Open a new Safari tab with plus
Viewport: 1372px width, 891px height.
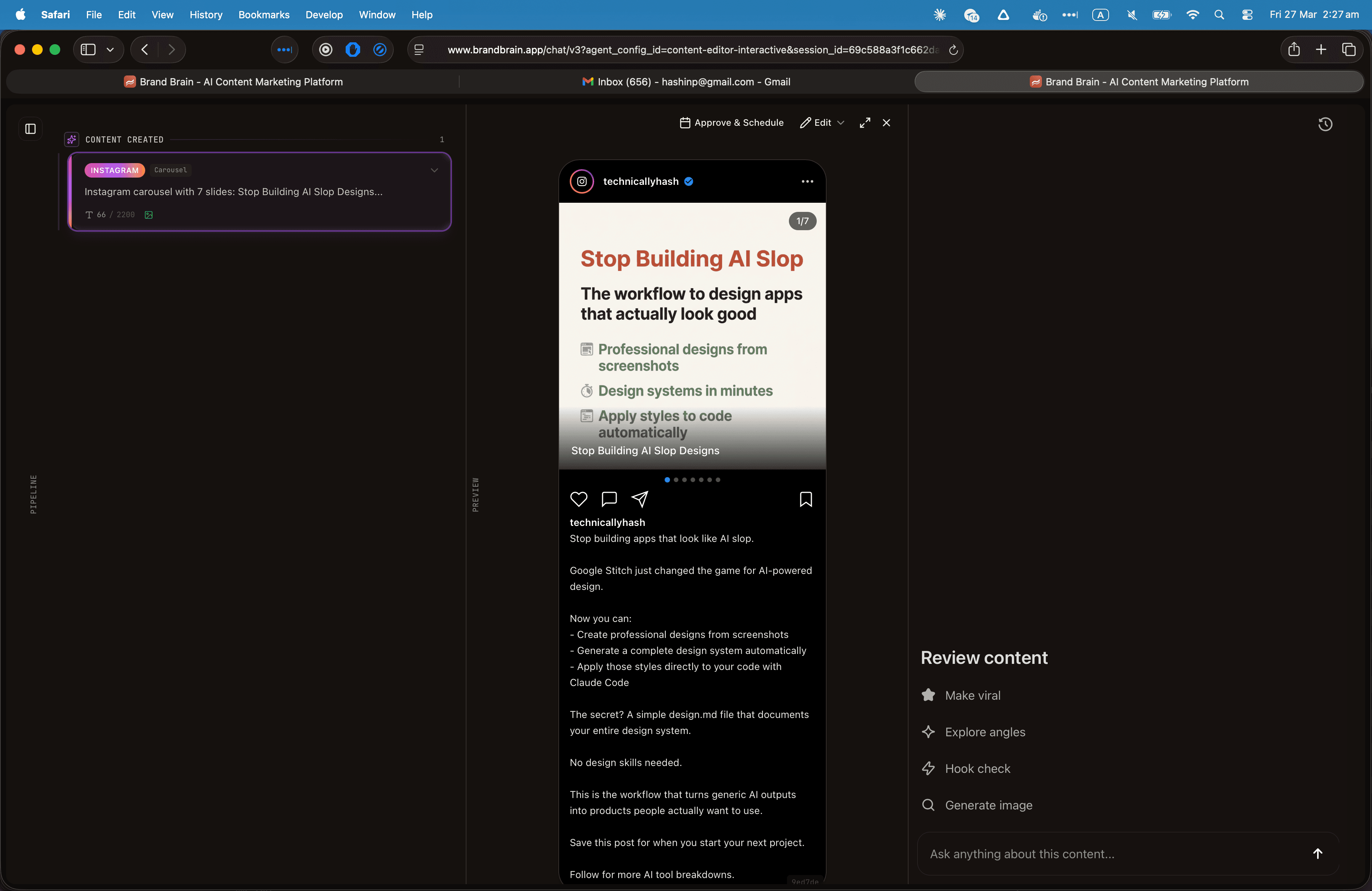coord(1321,50)
